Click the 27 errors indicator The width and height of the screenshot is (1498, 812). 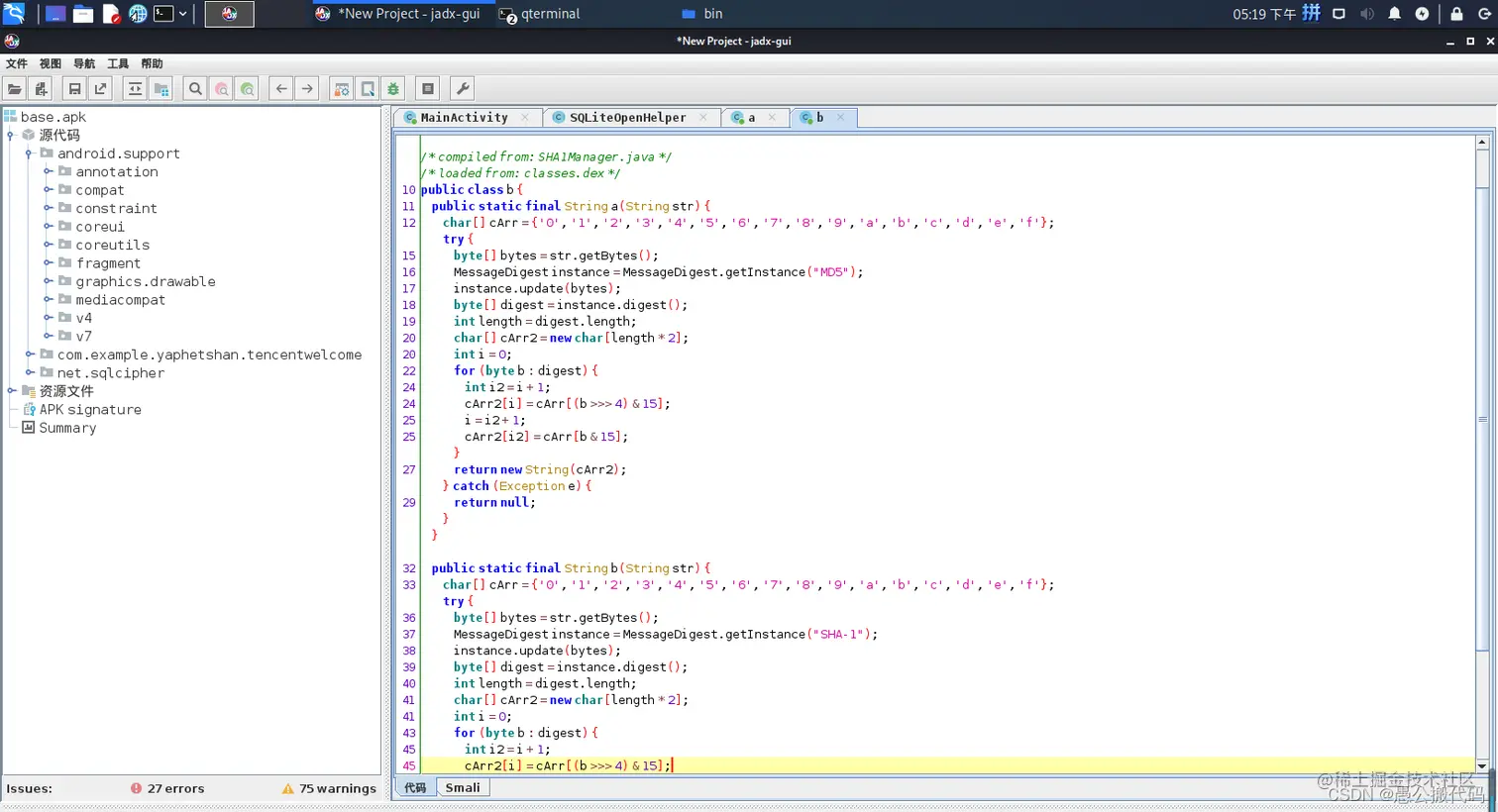pos(167,789)
